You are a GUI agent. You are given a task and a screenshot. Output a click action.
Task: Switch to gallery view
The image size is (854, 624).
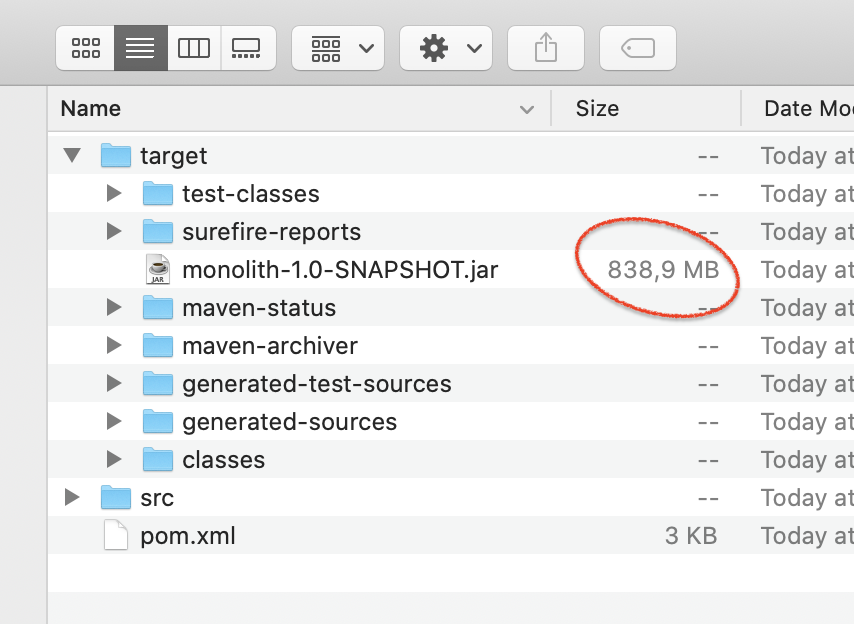[x=246, y=48]
